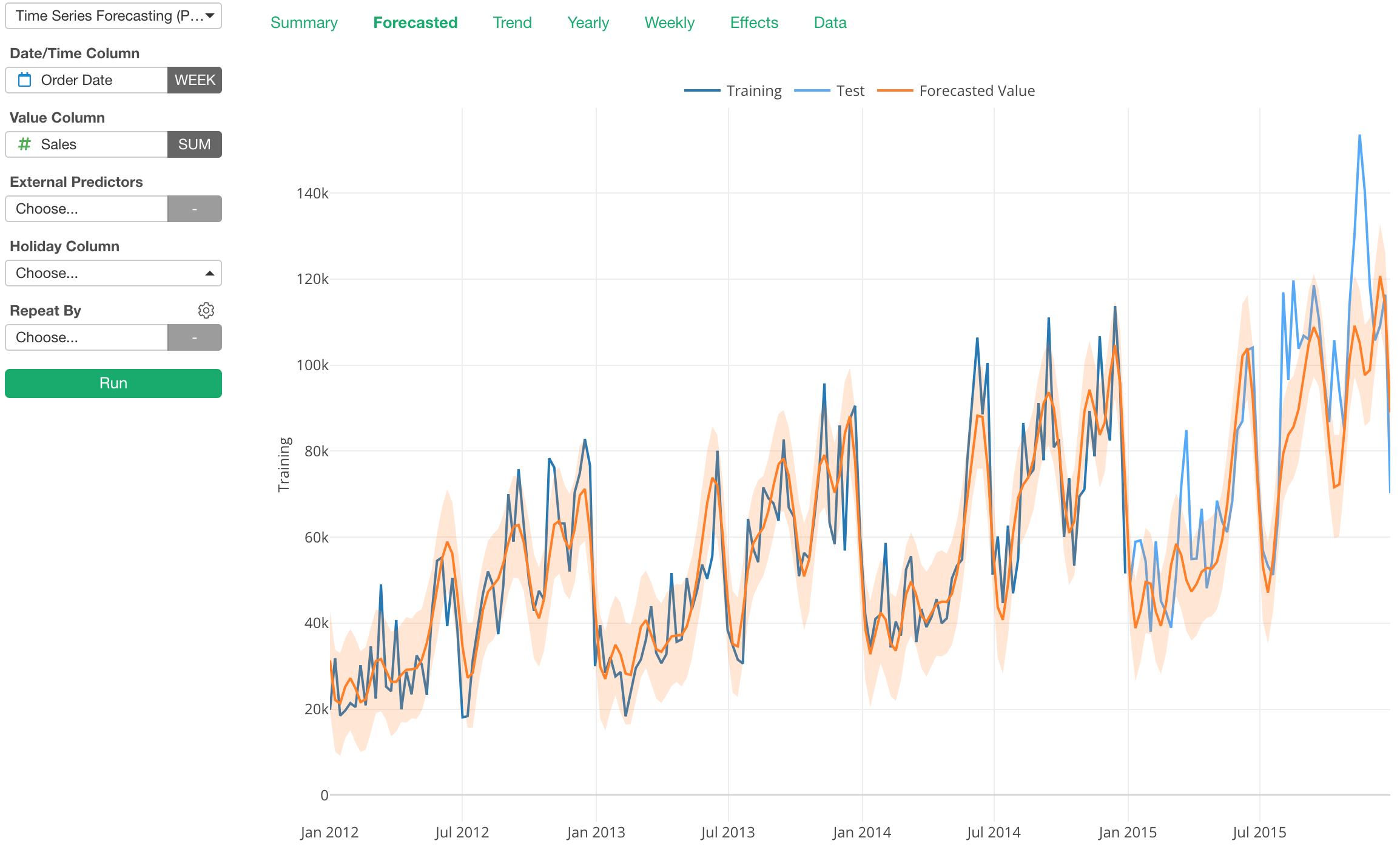
Task: Click the Repeat By gear settings icon
Action: tap(206, 311)
